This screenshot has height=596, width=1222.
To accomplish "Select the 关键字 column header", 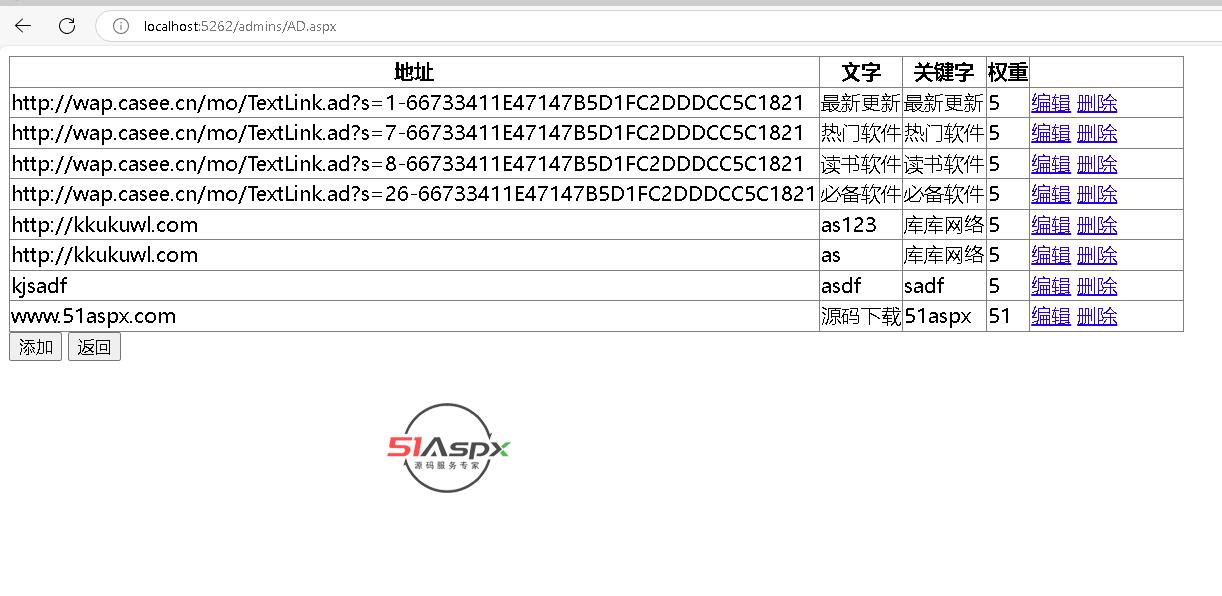I will 944,72.
